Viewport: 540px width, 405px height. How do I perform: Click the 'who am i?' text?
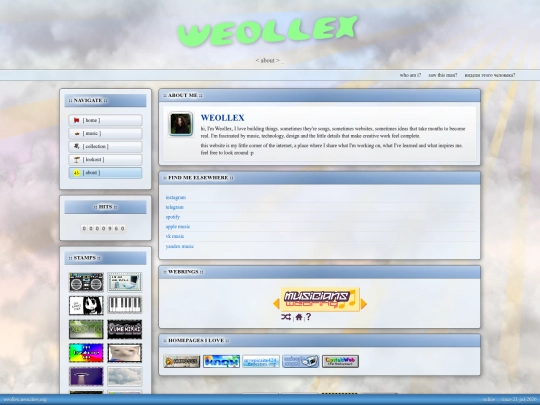pyautogui.click(x=410, y=75)
